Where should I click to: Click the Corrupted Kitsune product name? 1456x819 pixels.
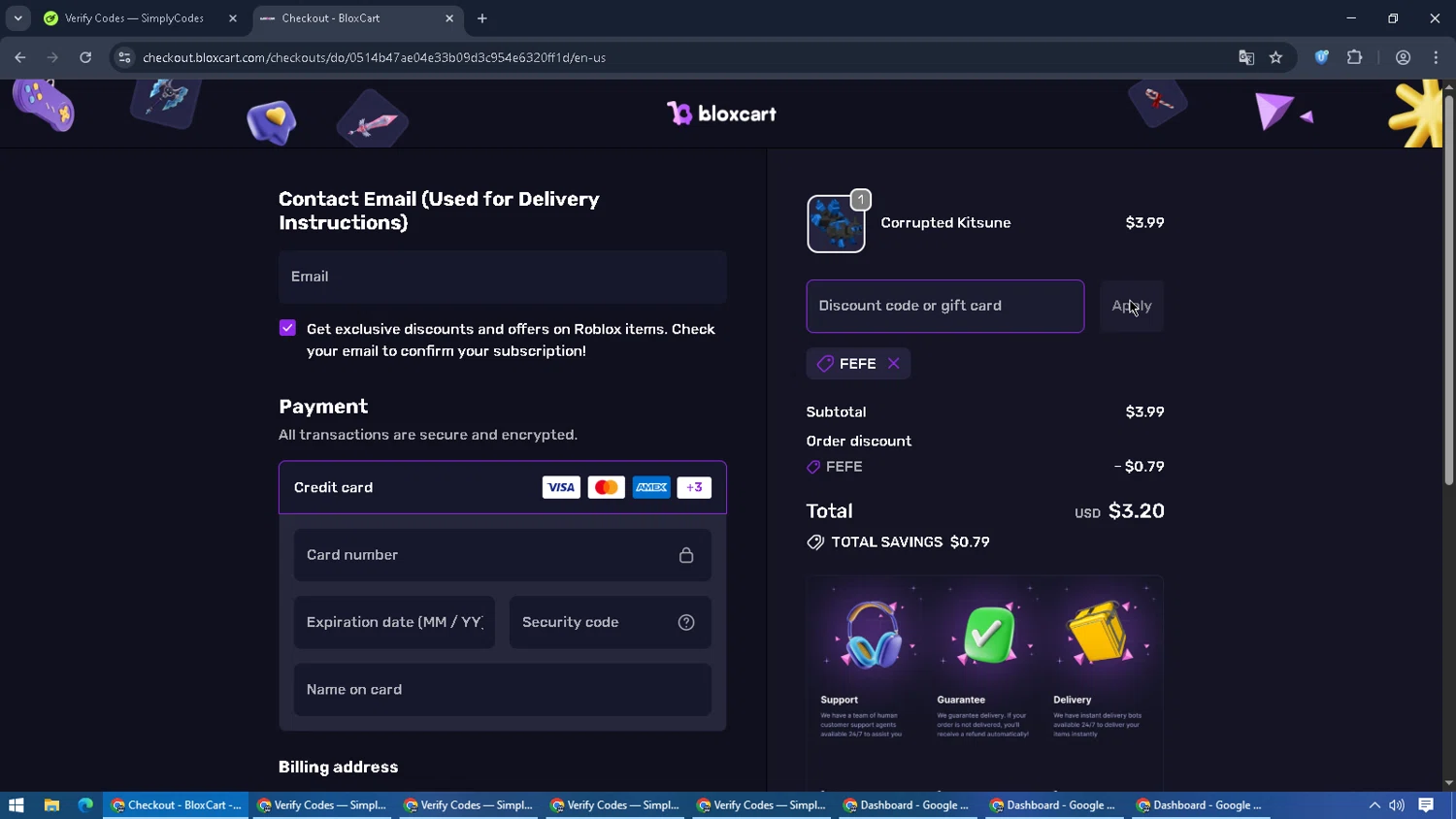[x=945, y=223]
